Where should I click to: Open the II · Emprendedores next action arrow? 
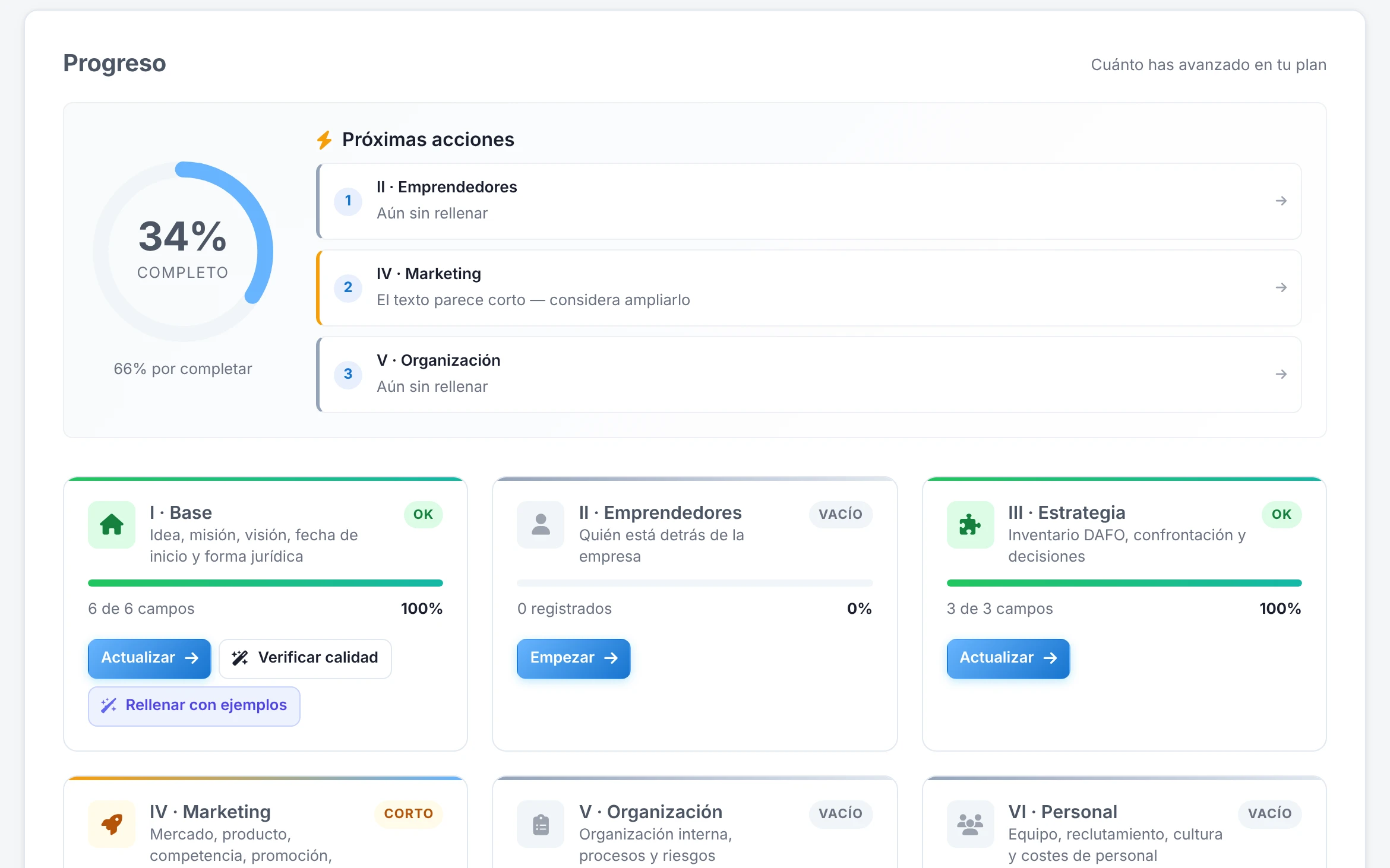coord(1281,201)
